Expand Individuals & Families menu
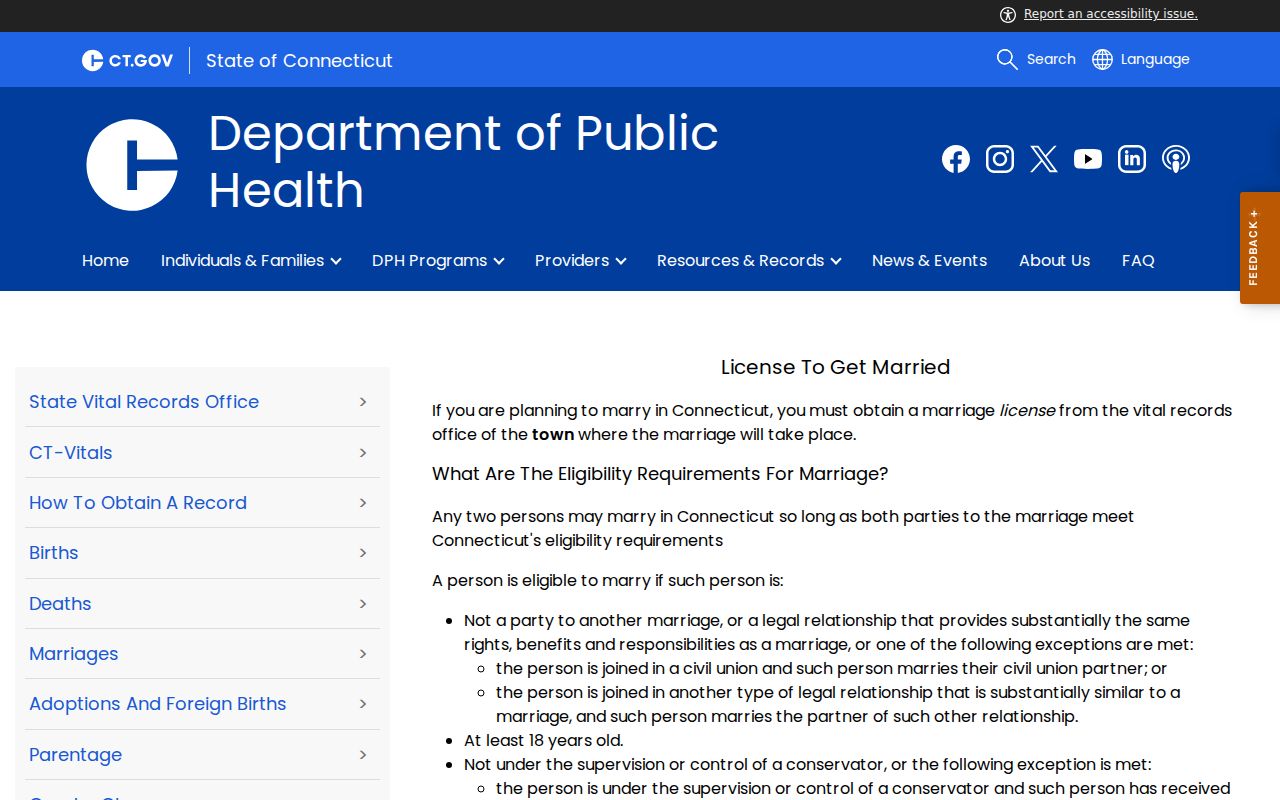Image resolution: width=1280 pixels, height=800 pixels. [251, 260]
